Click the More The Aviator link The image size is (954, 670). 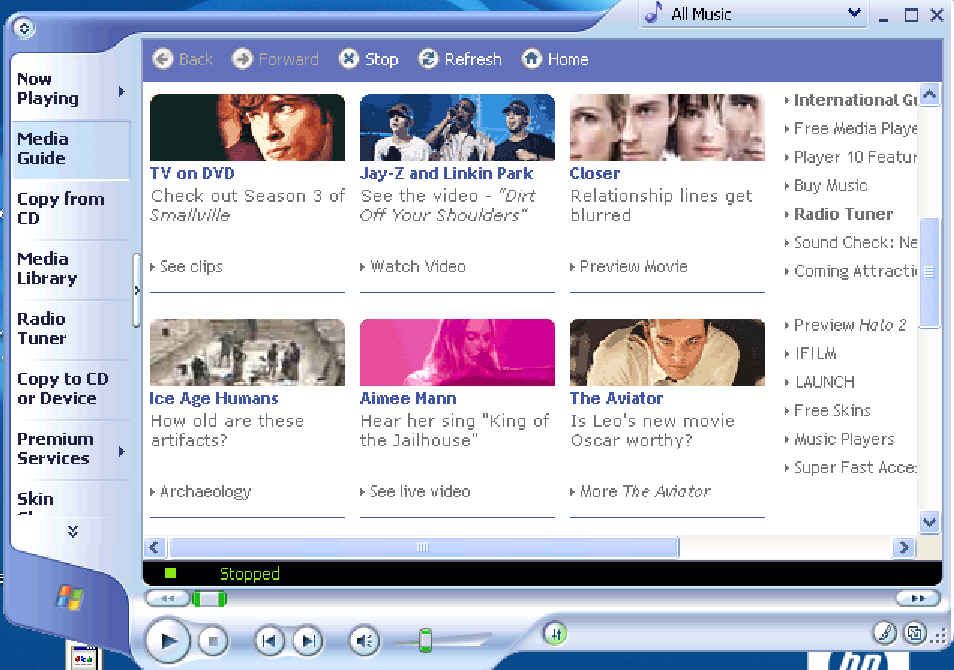tap(645, 492)
